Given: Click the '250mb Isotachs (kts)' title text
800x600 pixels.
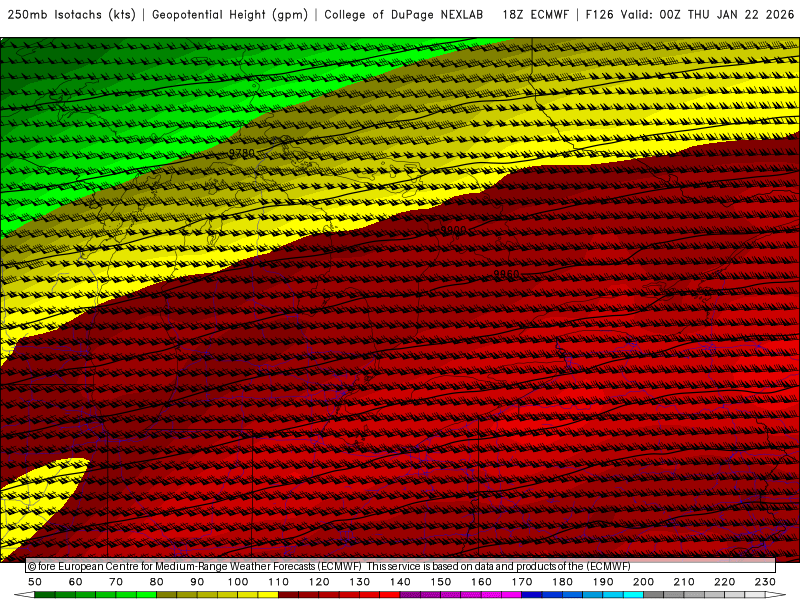Looking at the screenshot, I should pos(71,15).
